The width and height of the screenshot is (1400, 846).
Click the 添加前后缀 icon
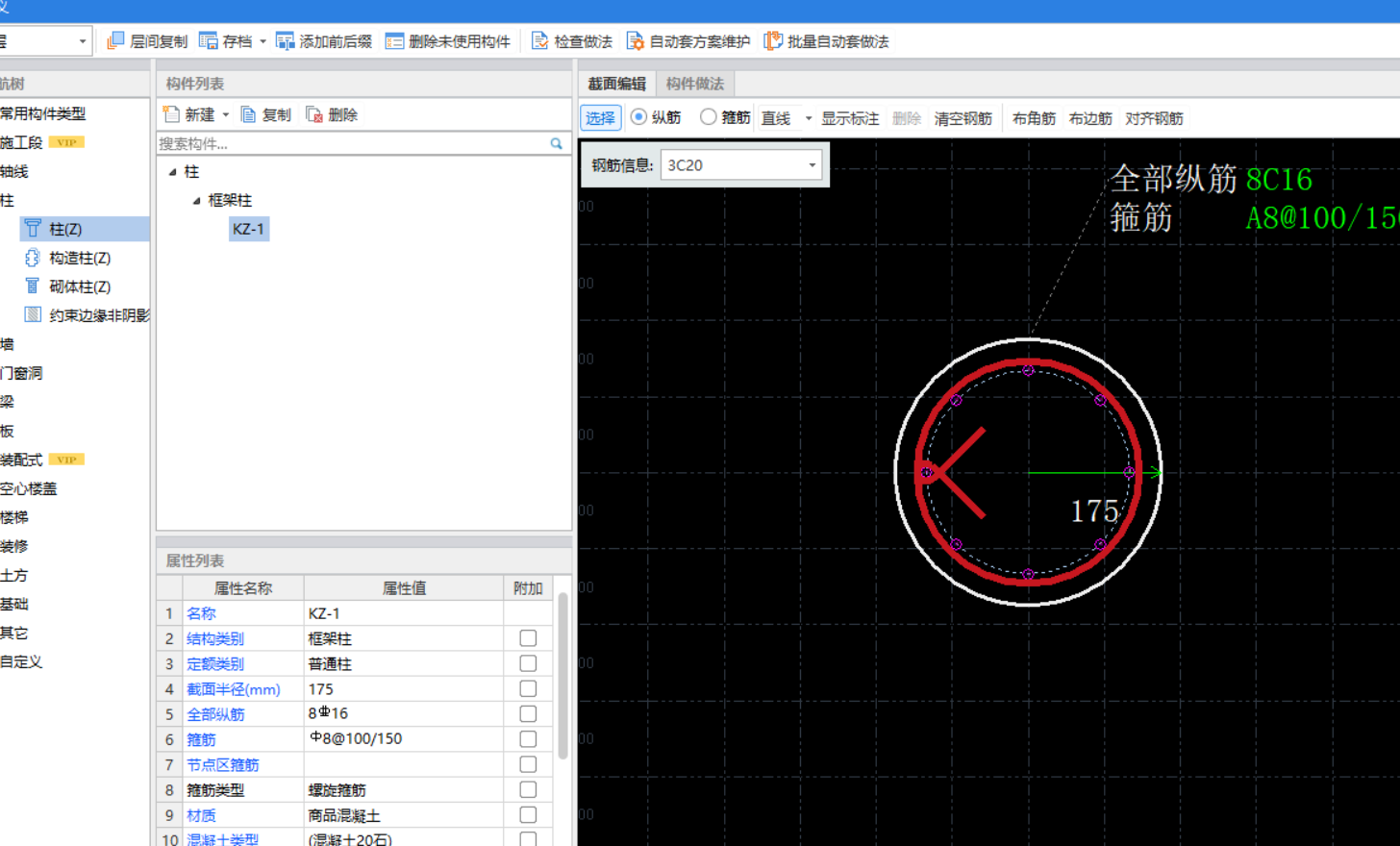[x=285, y=40]
